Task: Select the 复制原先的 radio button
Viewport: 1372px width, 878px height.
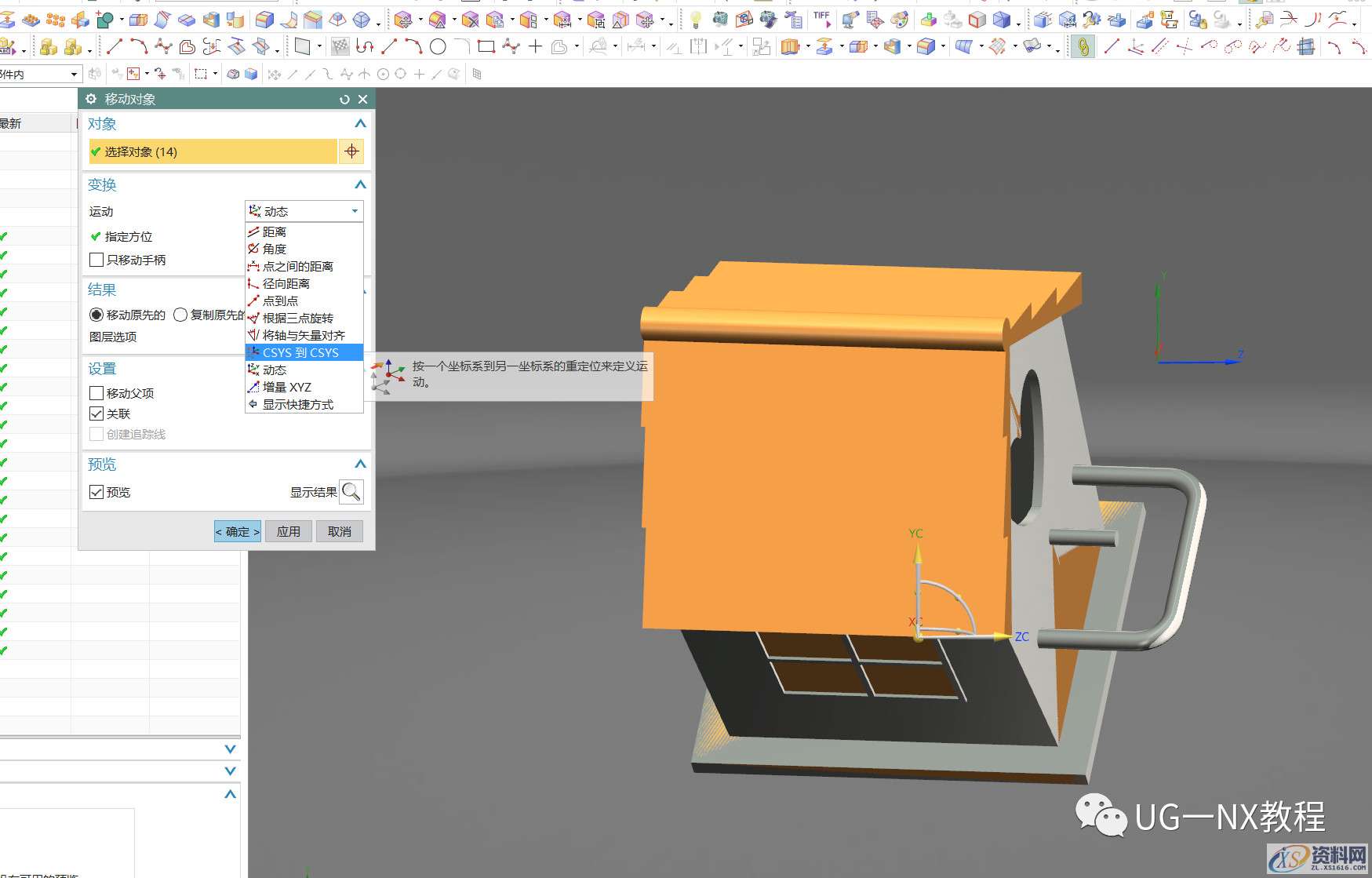Action: point(180,315)
